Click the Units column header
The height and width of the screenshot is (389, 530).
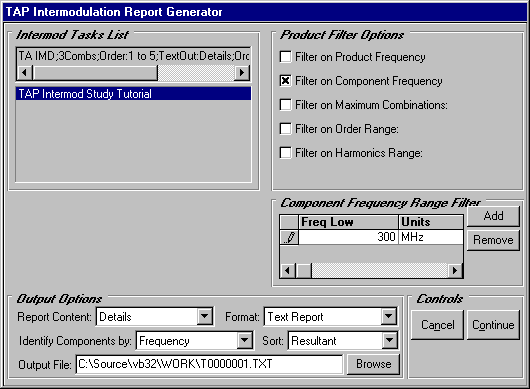click(431, 222)
